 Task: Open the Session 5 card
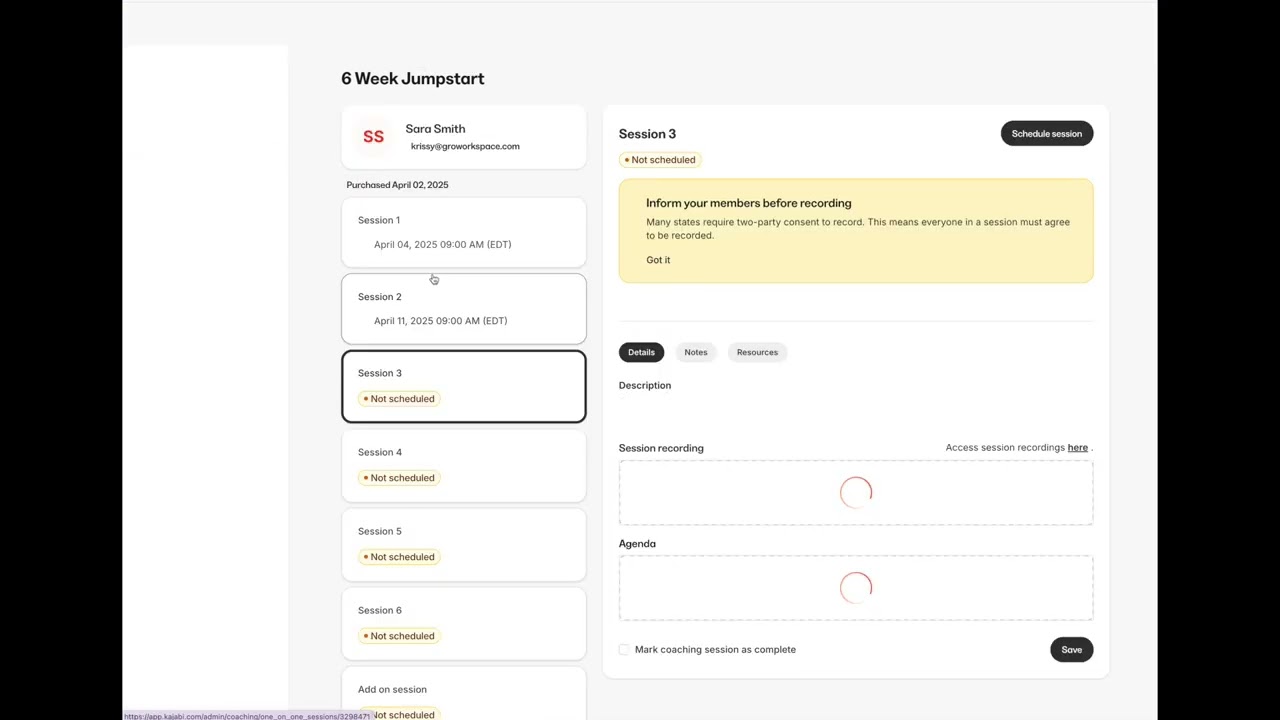pyautogui.click(x=464, y=545)
